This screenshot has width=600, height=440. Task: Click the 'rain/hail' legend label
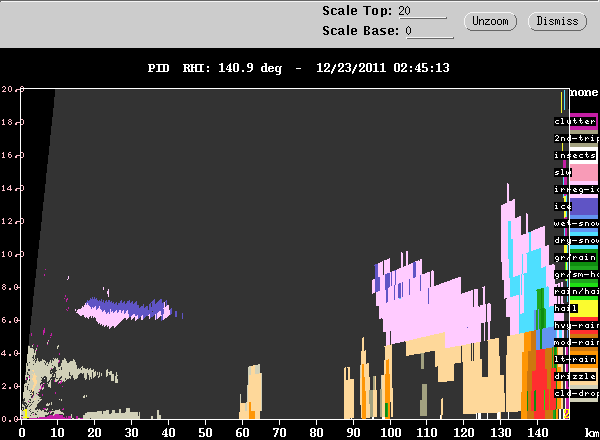(x=576, y=292)
